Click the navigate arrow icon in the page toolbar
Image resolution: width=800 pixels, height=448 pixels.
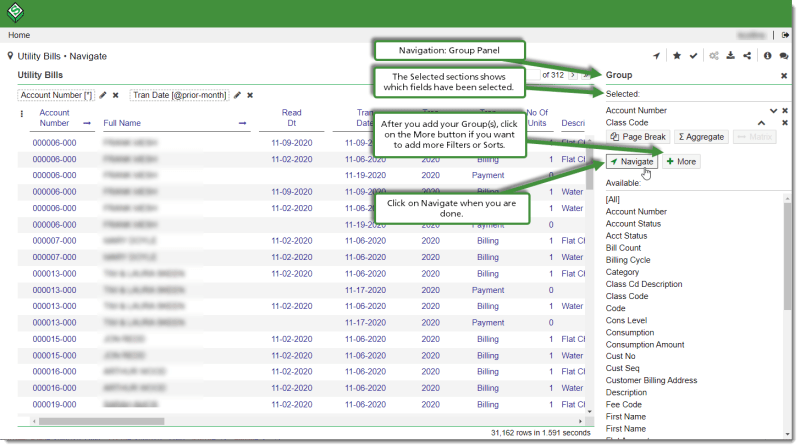click(657, 56)
